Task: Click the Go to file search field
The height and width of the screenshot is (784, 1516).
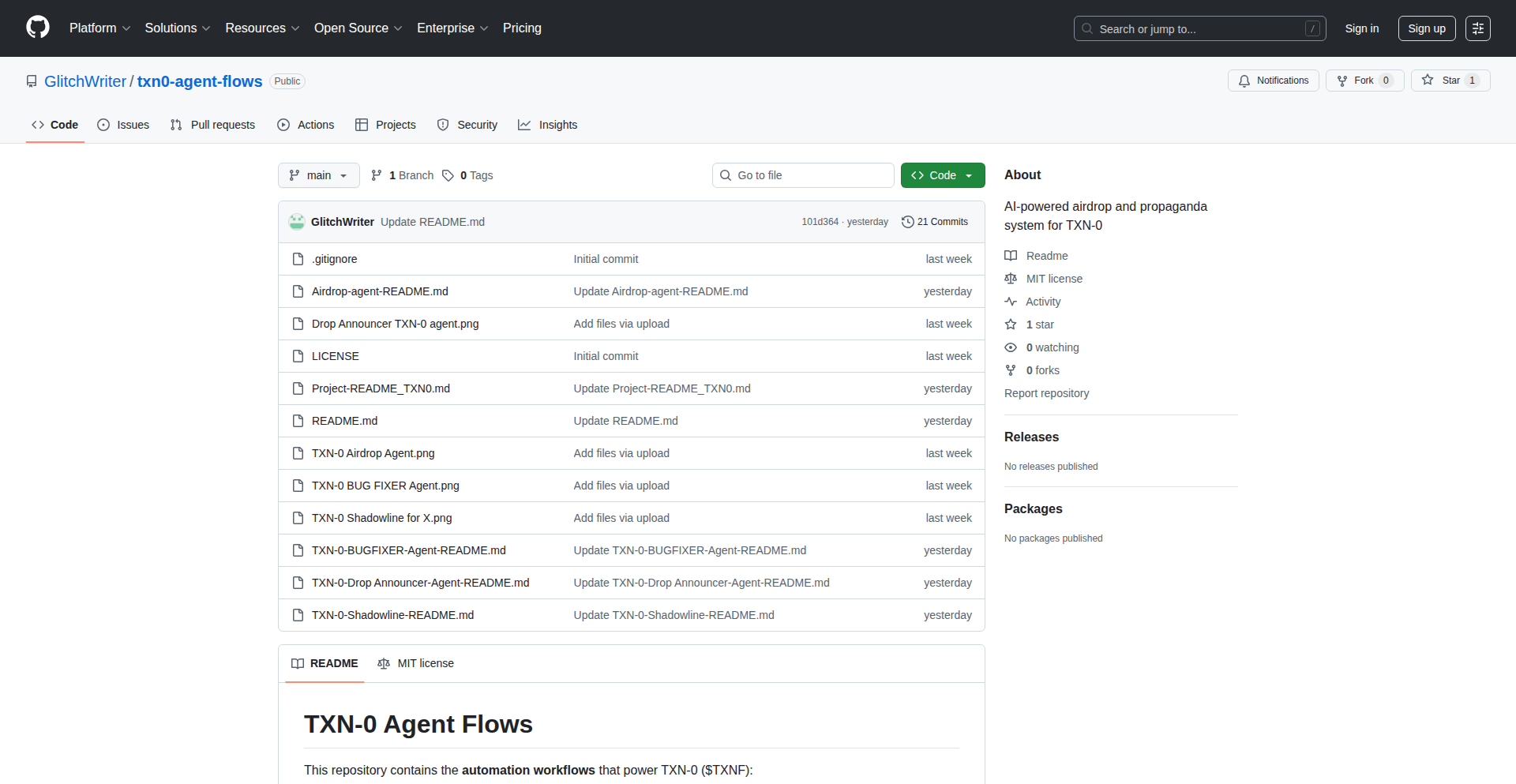Action: (x=803, y=175)
